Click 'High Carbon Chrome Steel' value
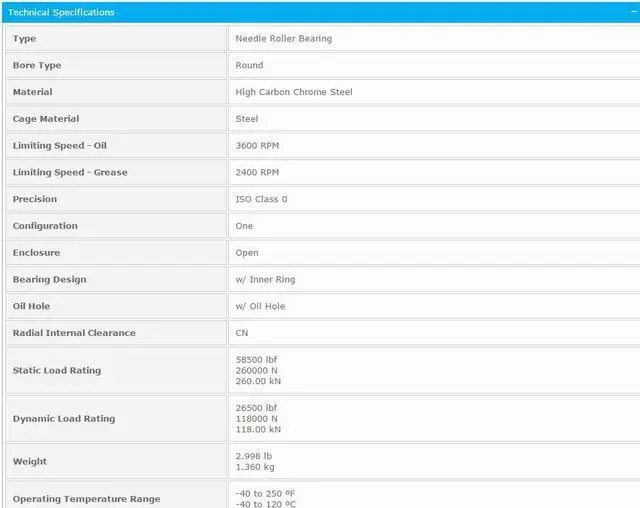 pyautogui.click(x=294, y=92)
